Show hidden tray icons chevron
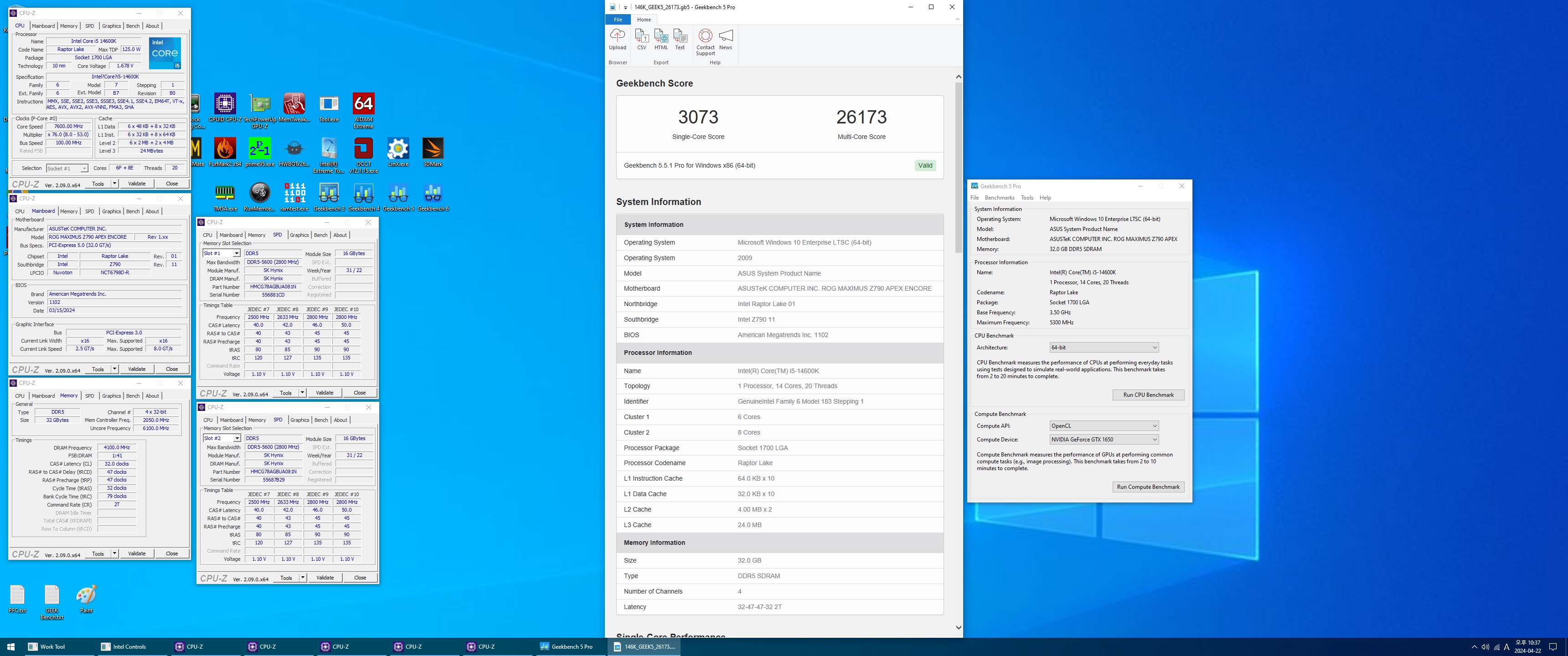 [x=1474, y=647]
